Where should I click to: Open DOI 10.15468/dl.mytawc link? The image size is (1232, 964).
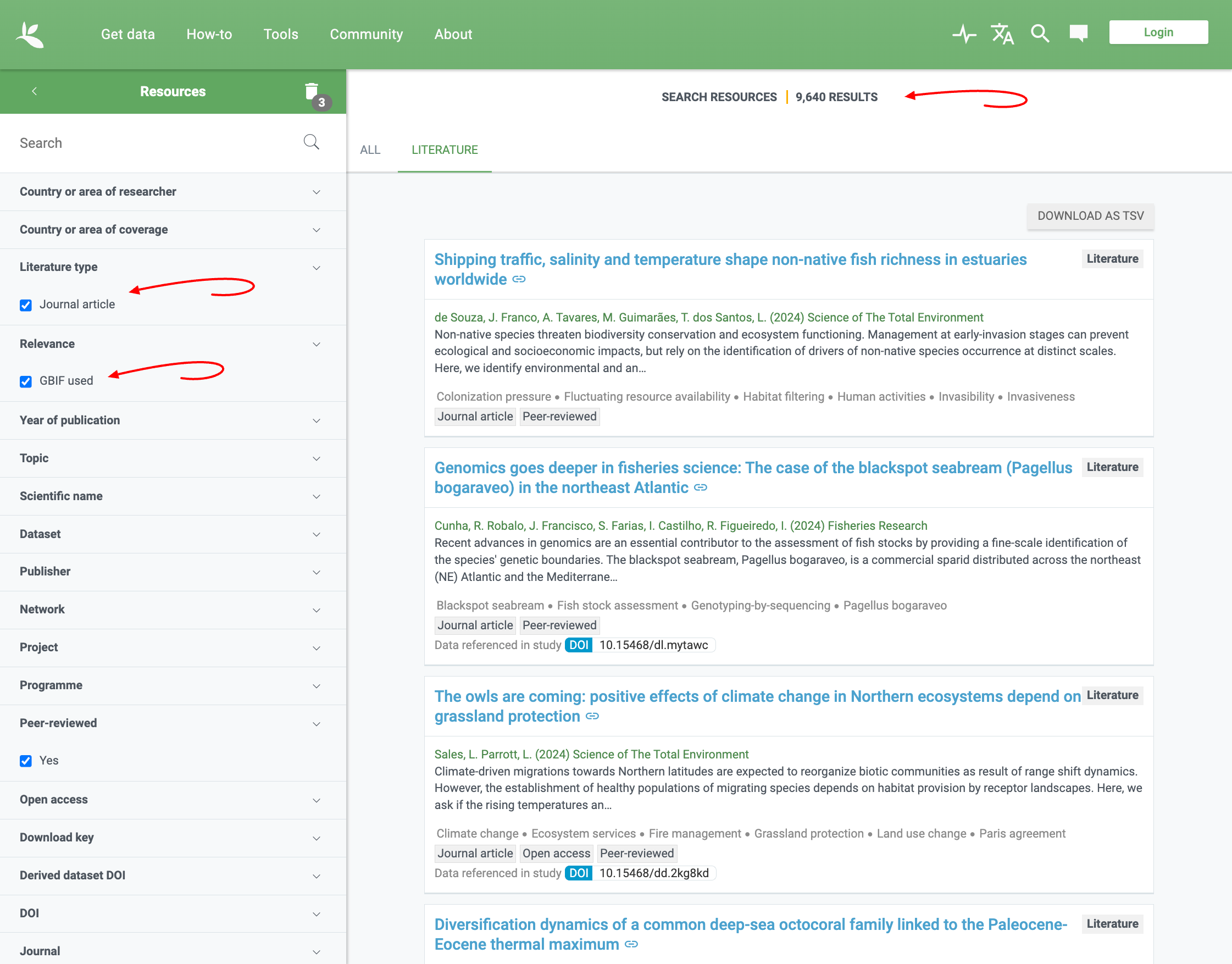[653, 645]
